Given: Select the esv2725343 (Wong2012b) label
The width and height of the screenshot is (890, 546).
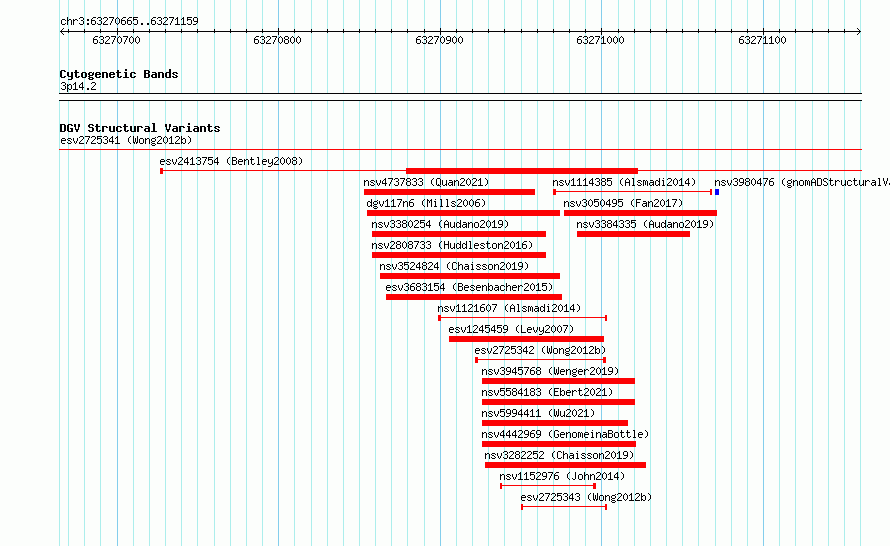Looking at the screenshot, I should coord(586,497).
